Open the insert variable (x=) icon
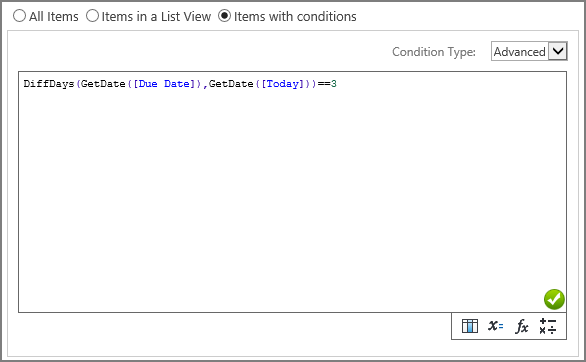Viewport: 586px width, 362px height. [x=496, y=326]
